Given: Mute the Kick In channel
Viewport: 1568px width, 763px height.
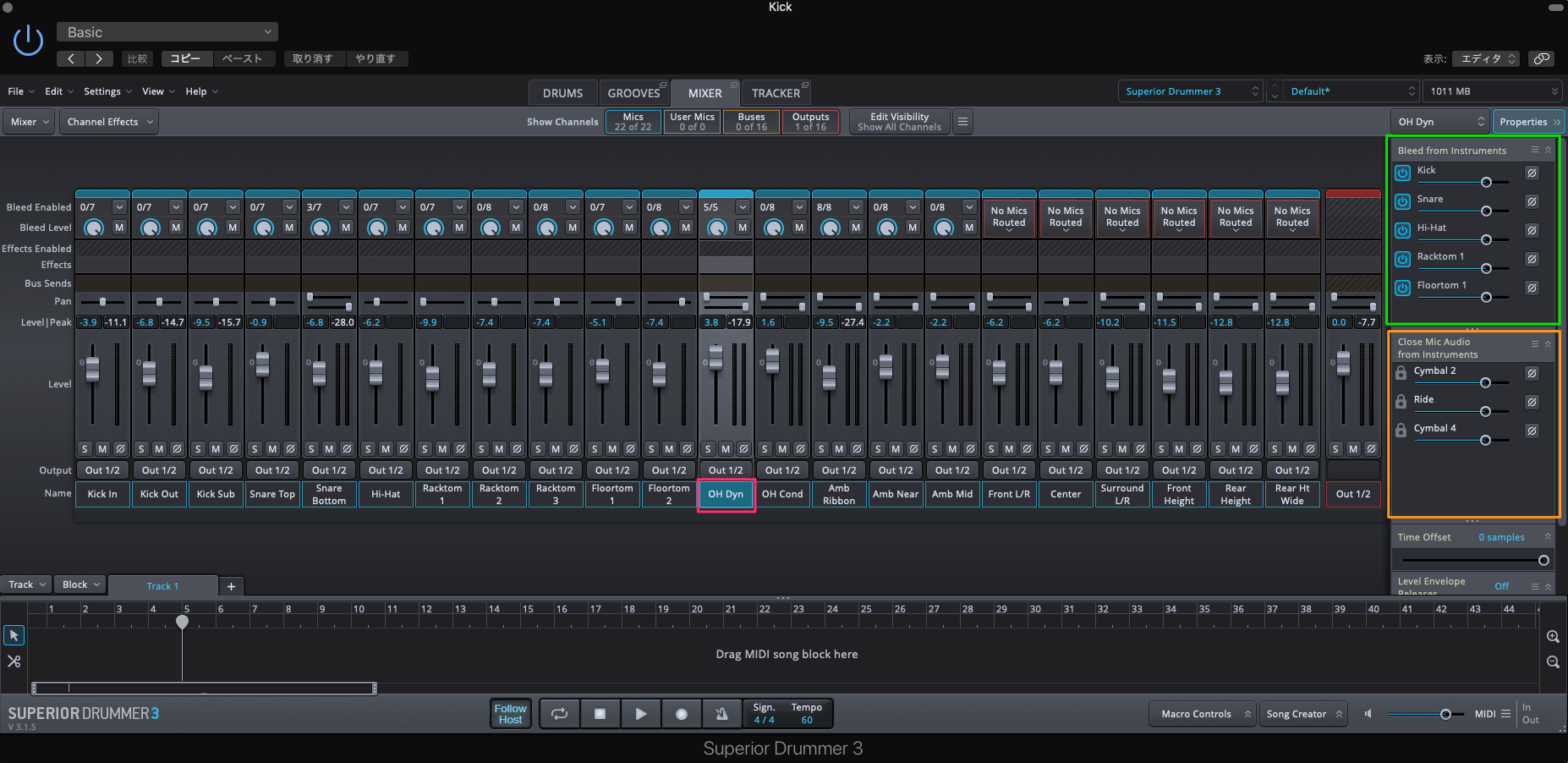Looking at the screenshot, I should click(x=102, y=448).
